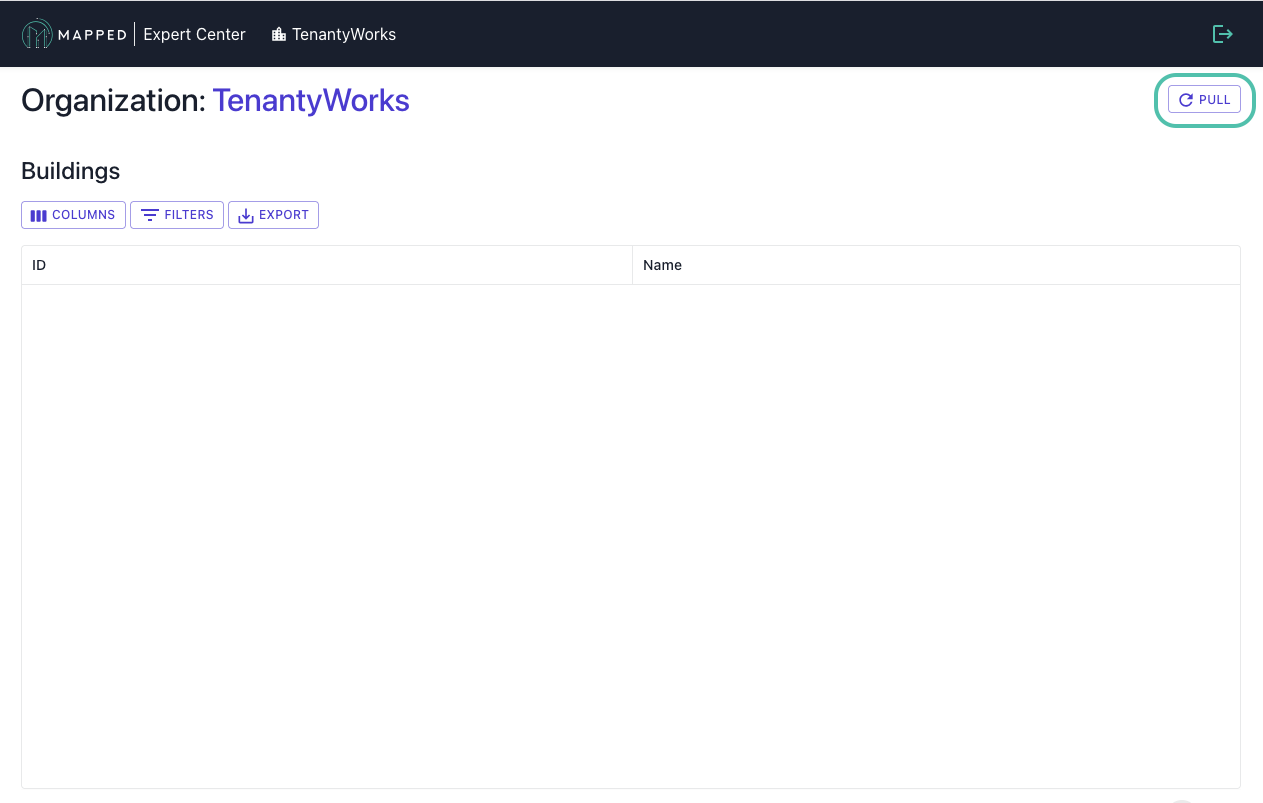
Task: Open the FILTERS panel
Action: click(177, 215)
